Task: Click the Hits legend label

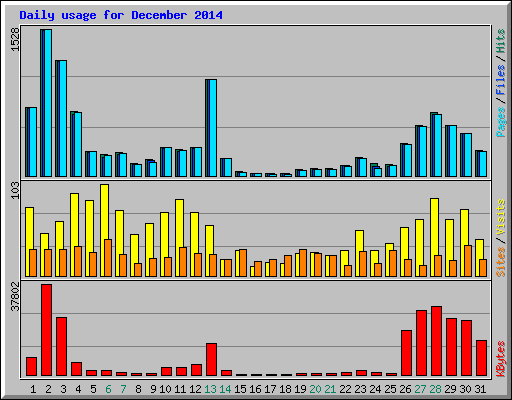Action: coord(501,41)
